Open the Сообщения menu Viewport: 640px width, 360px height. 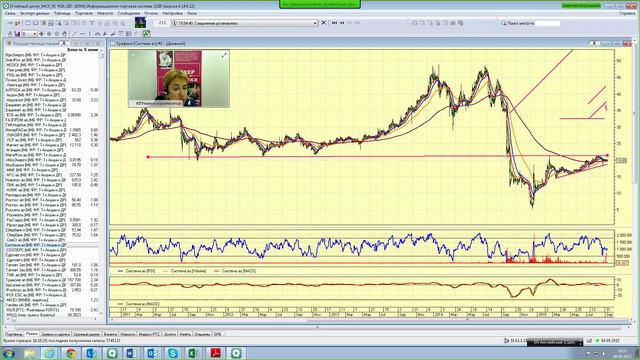point(129,13)
